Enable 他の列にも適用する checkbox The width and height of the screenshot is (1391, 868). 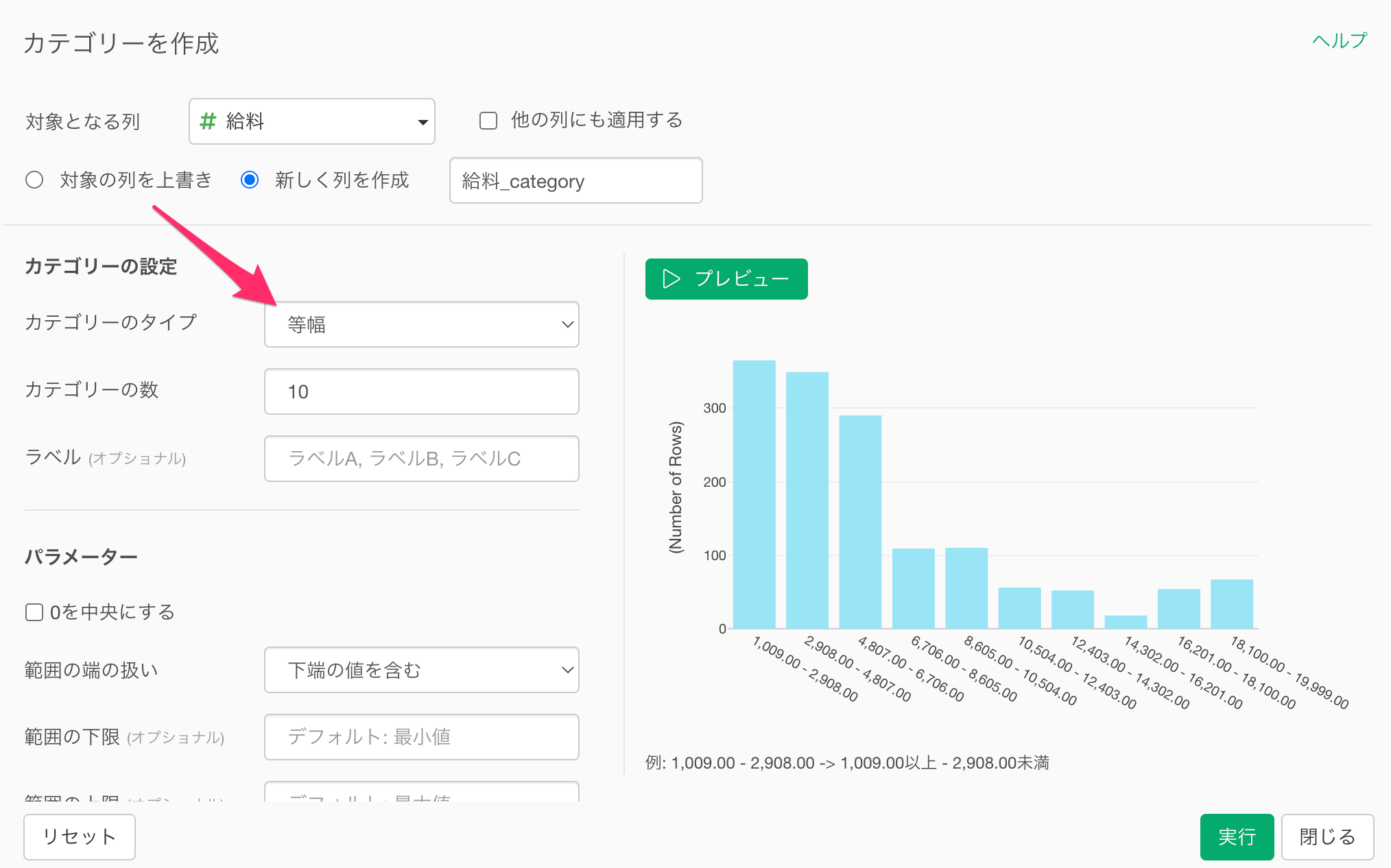[x=488, y=121]
